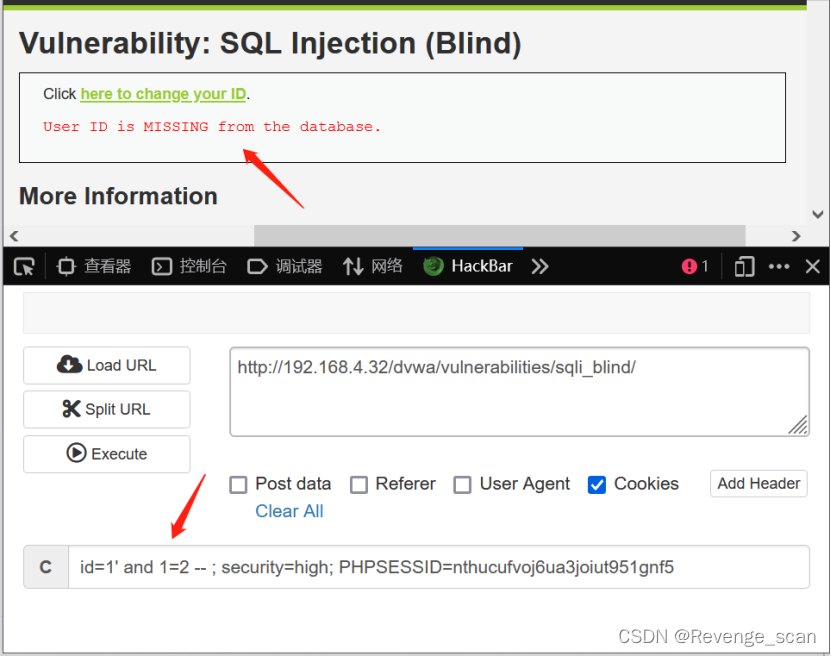Select the element picker tool in DevTools
The height and width of the screenshot is (656, 831).
[24, 266]
